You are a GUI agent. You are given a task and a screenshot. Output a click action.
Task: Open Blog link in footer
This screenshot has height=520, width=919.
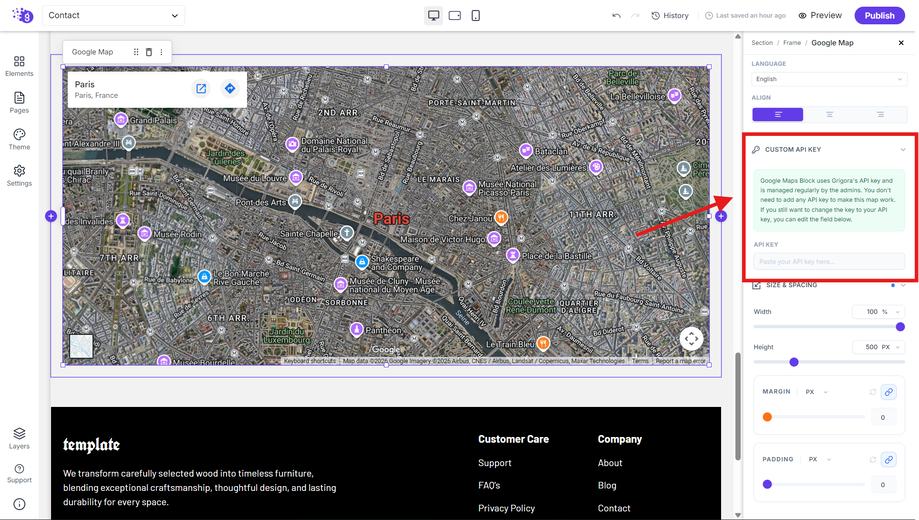(607, 485)
